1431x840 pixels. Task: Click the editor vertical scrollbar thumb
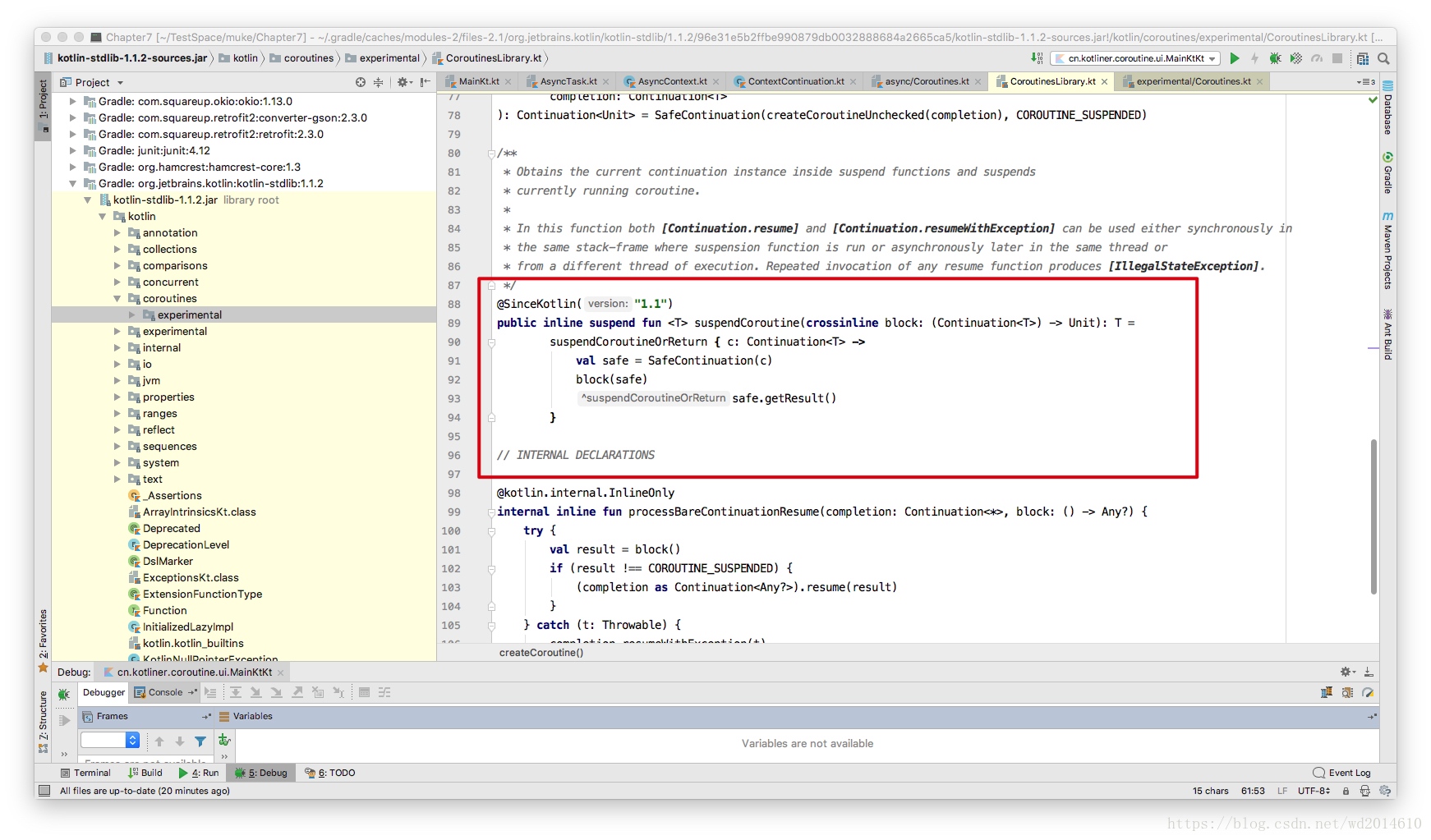(x=1373, y=516)
